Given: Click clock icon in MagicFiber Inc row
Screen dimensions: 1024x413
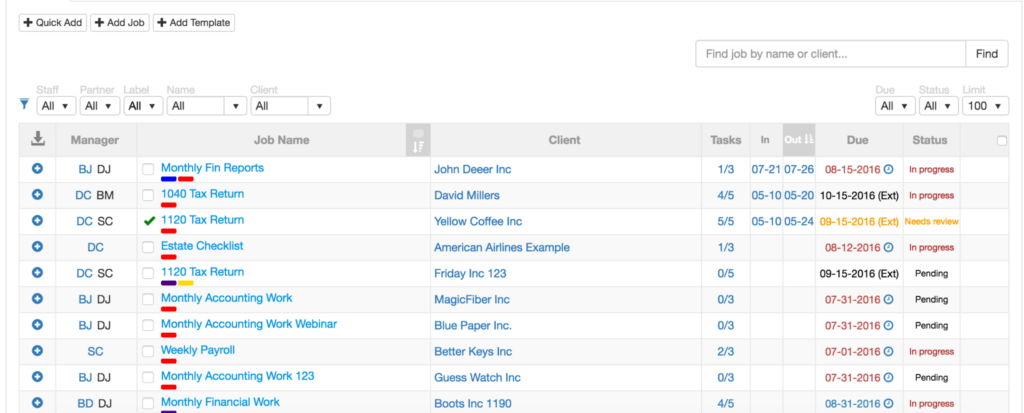Looking at the screenshot, I should (888, 299).
